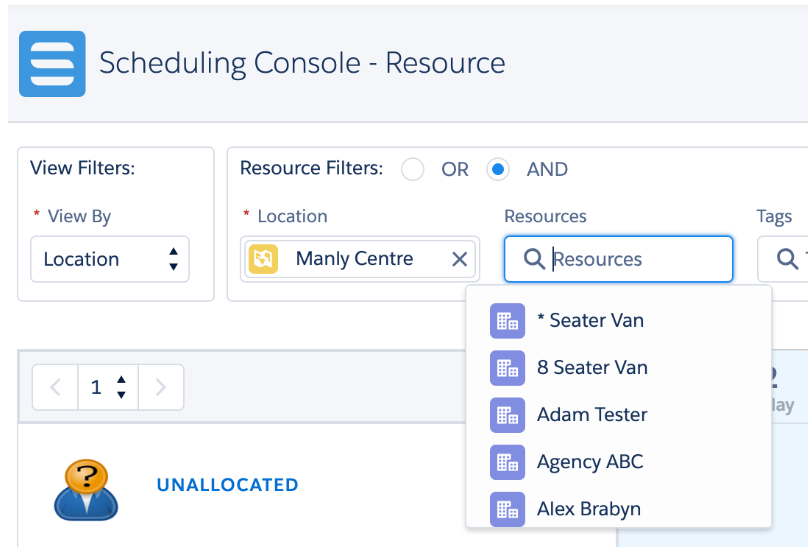Open the UNALLOCATED link

[x=227, y=485]
